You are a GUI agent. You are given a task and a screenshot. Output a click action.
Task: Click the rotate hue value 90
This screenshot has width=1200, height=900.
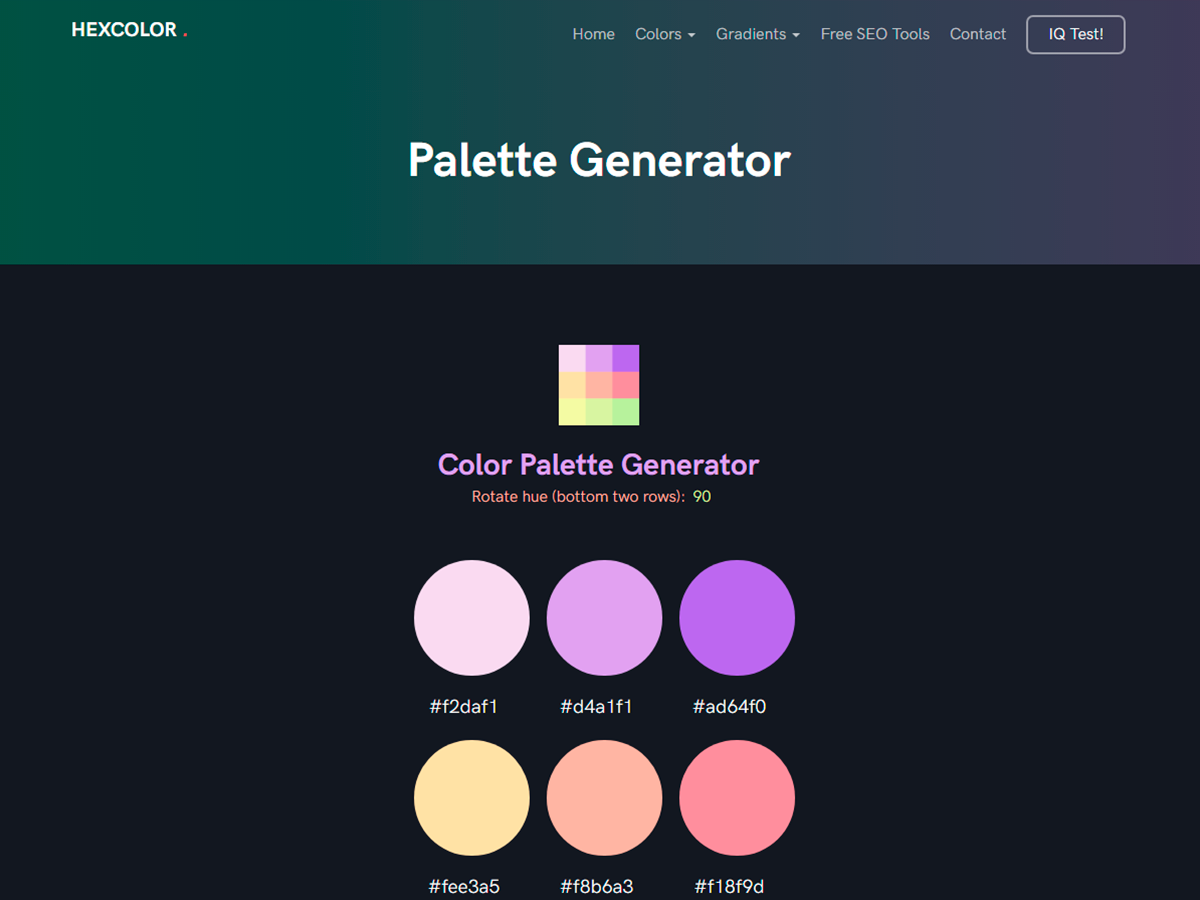(x=702, y=496)
